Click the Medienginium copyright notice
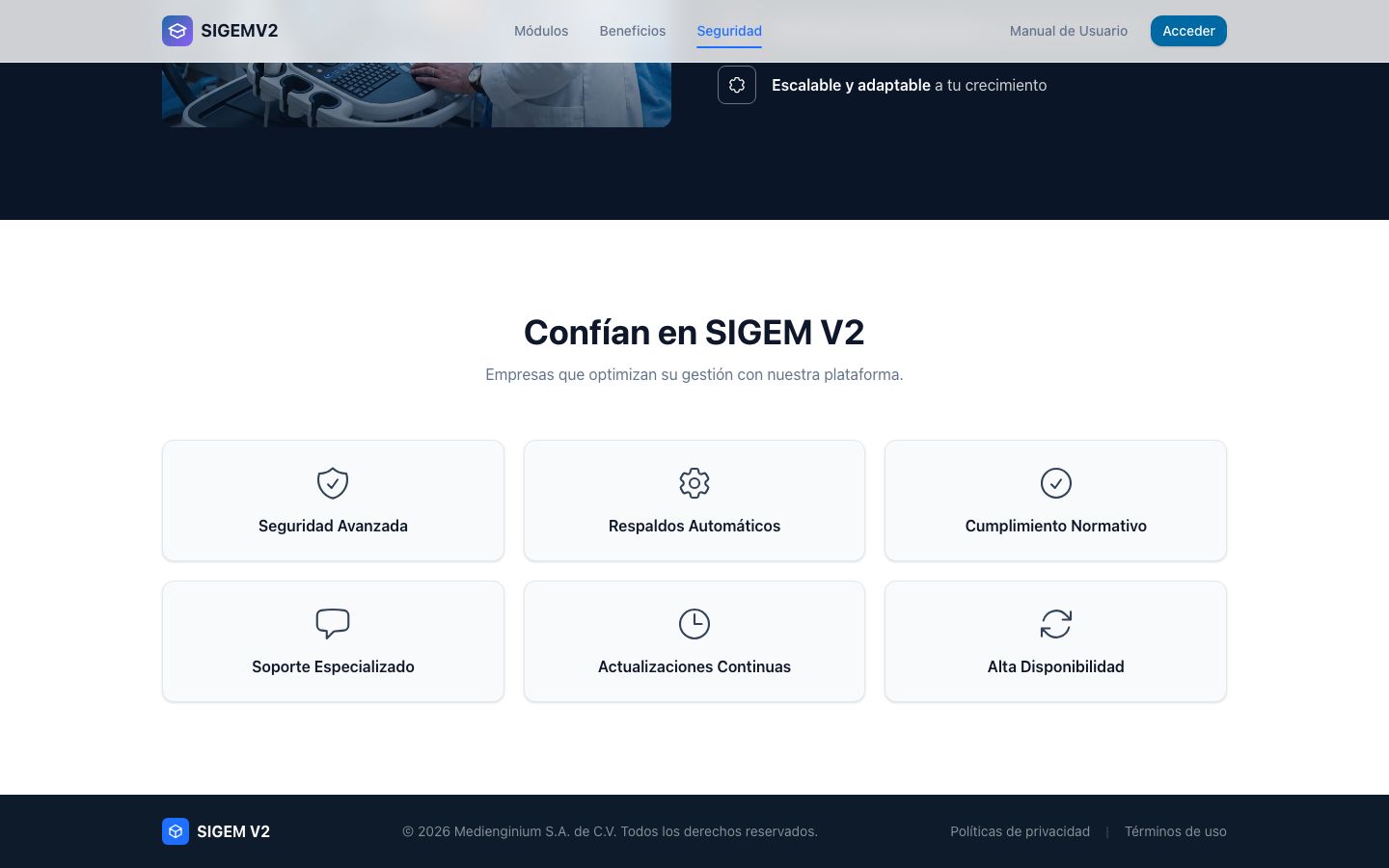Screen dimensions: 1389x868 tap(610, 831)
